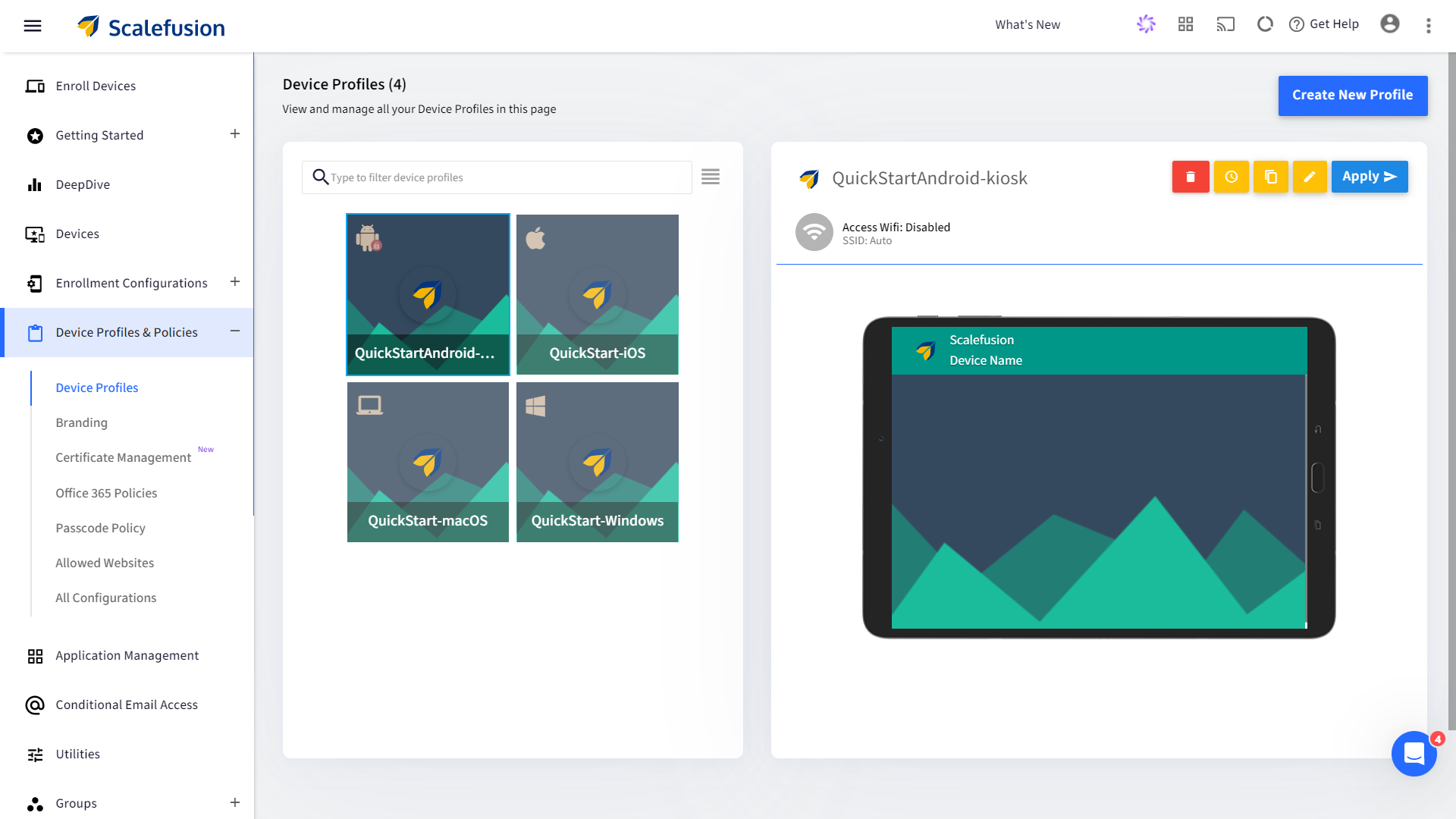The image size is (1456, 819).
Task: Expand the Groups section
Action: [235, 802]
